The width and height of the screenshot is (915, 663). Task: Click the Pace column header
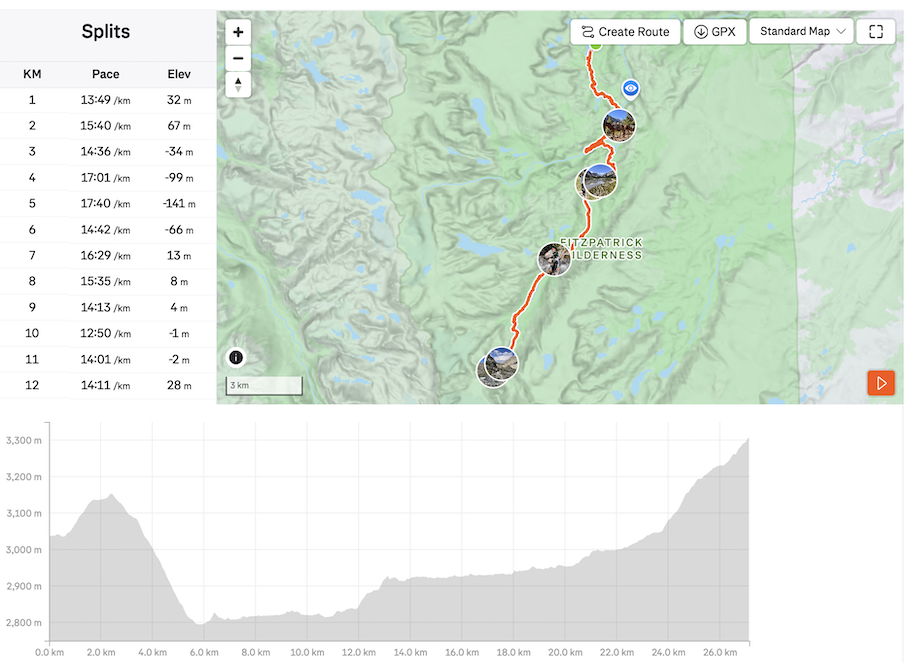(105, 74)
